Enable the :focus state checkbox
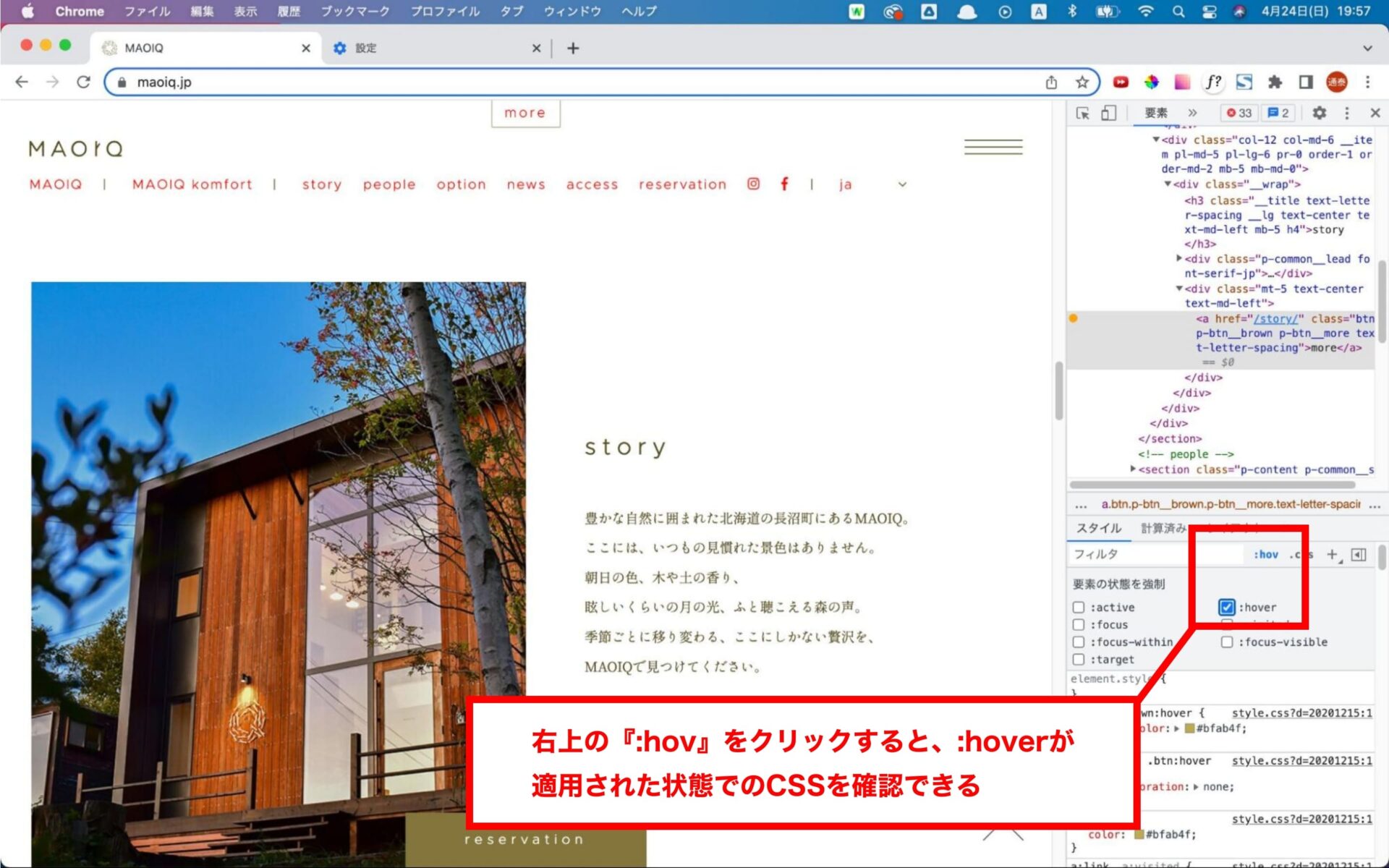 tap(1079, 624)
